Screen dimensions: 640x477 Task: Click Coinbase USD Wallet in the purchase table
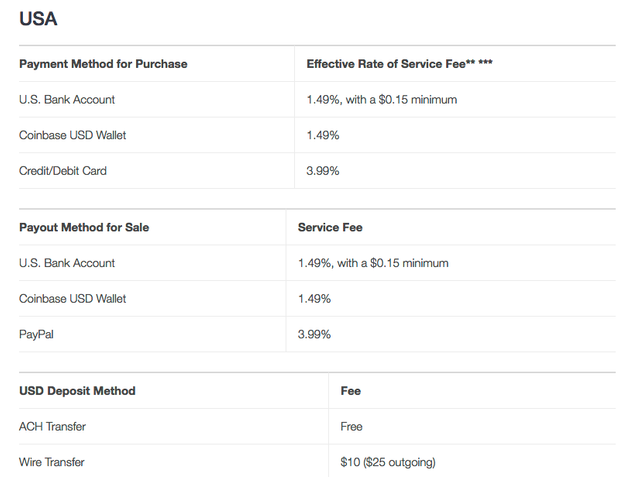[x=73, y=135]
